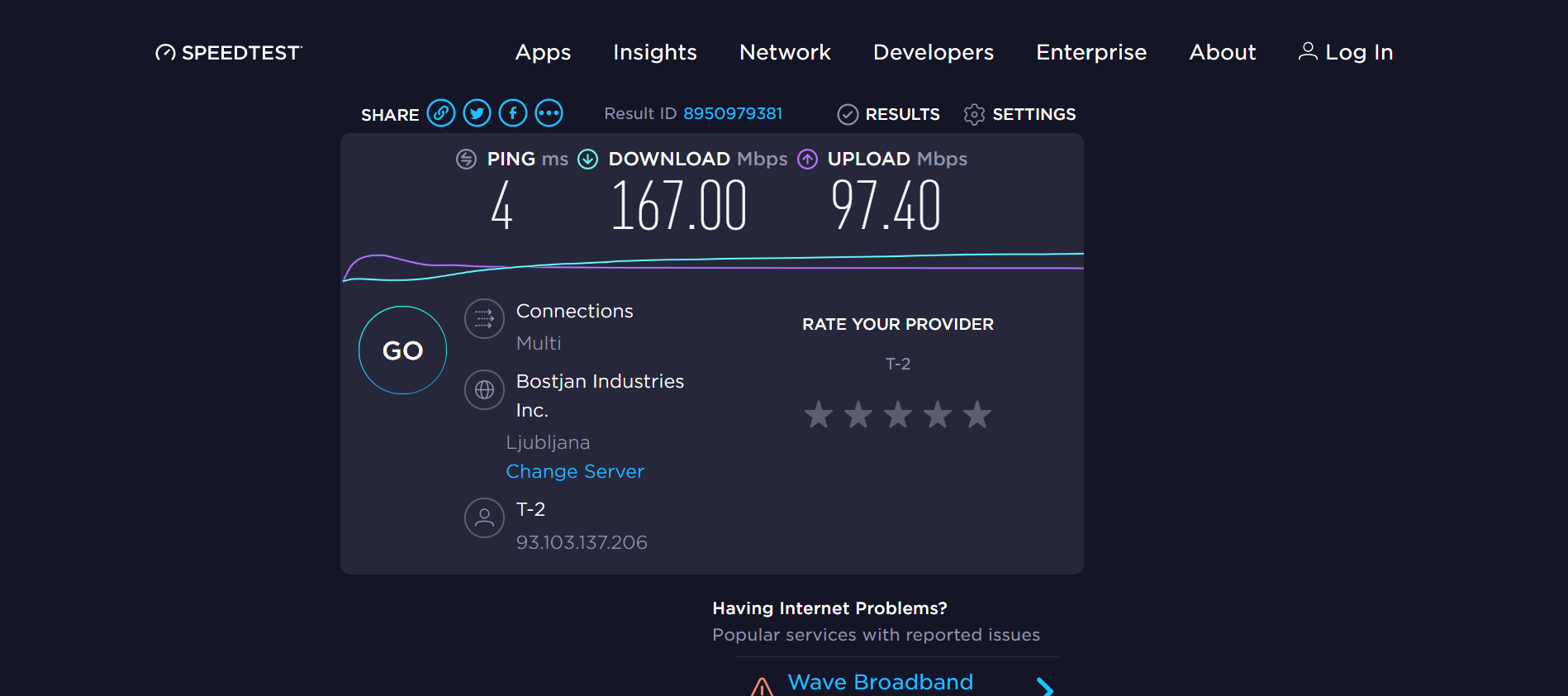Image resolution: width=1568 pixels, height=696 pixels.
Task: Click the Settings gear icon
Action: tap(974, 114)
